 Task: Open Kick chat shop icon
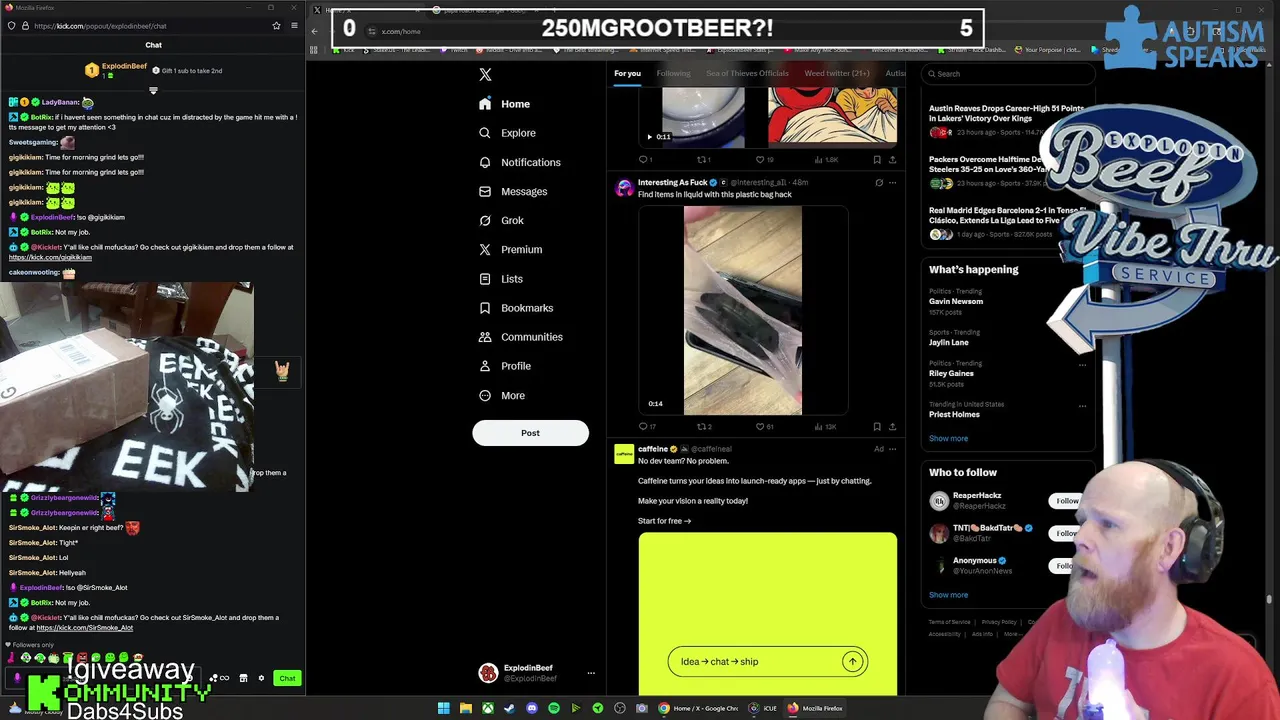[x=243, y=679]
